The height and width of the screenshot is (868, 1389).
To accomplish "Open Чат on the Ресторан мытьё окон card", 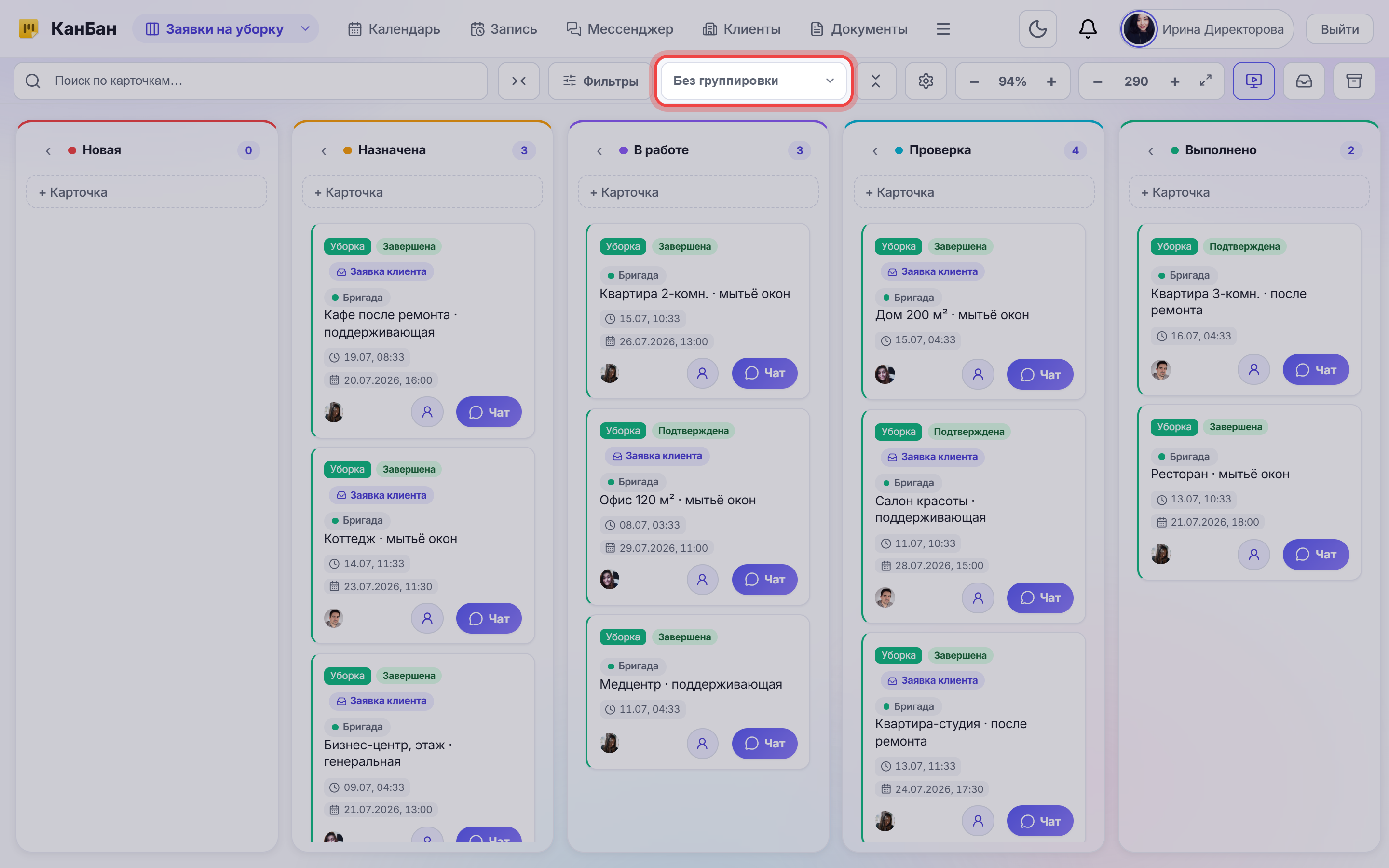I will click(x=1316, y=554).
